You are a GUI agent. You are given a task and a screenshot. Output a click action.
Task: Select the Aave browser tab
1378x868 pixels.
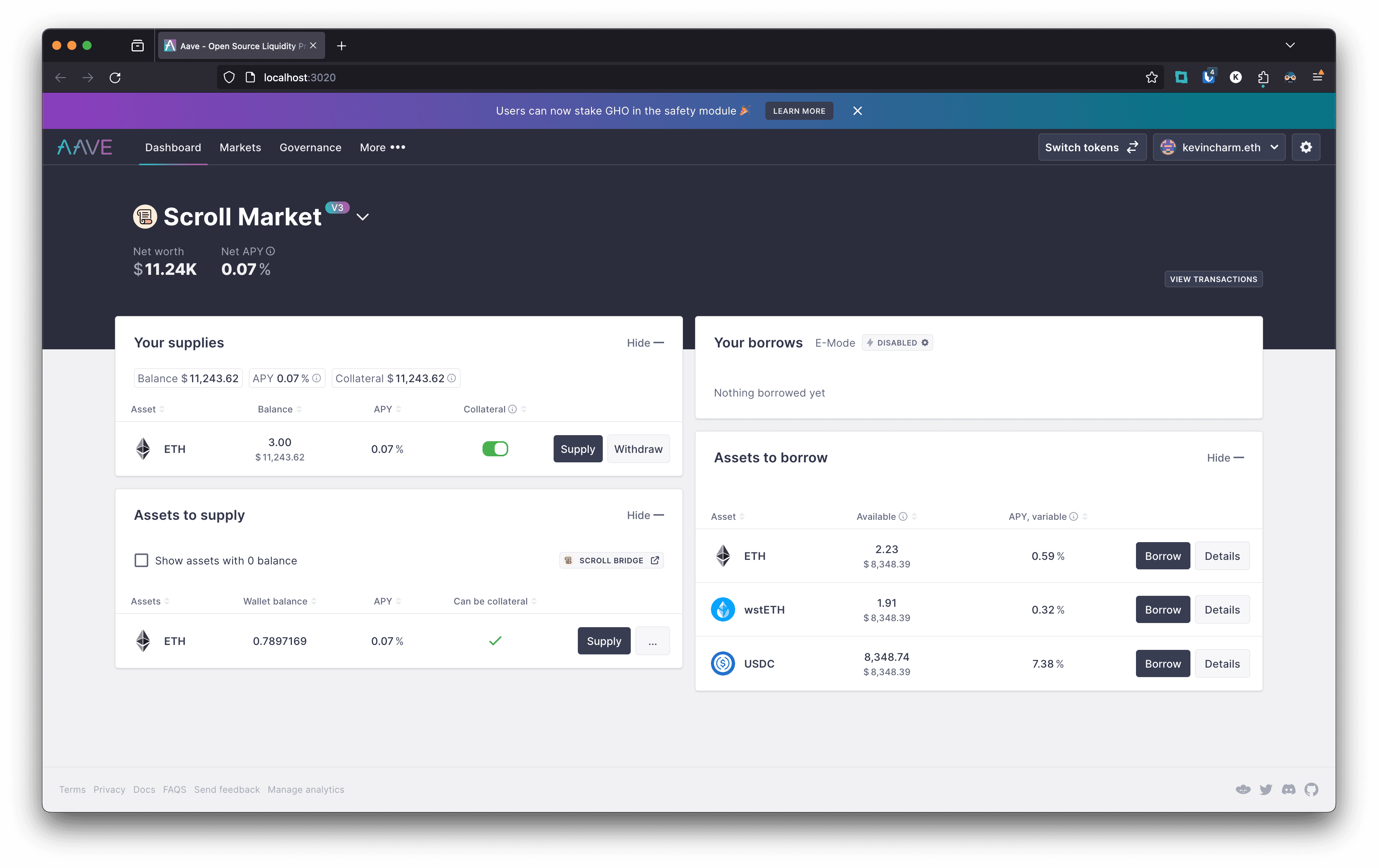(241, 46)
